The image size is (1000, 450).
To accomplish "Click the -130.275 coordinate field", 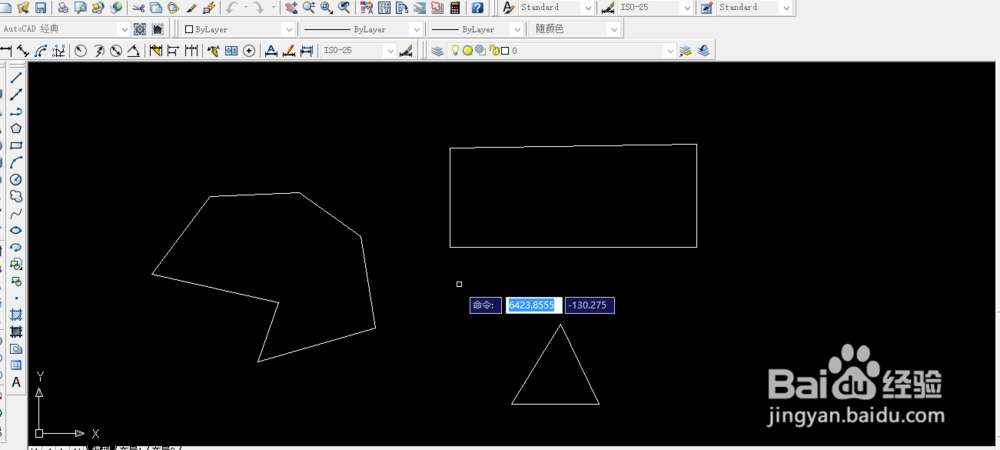I will point(590,305).
